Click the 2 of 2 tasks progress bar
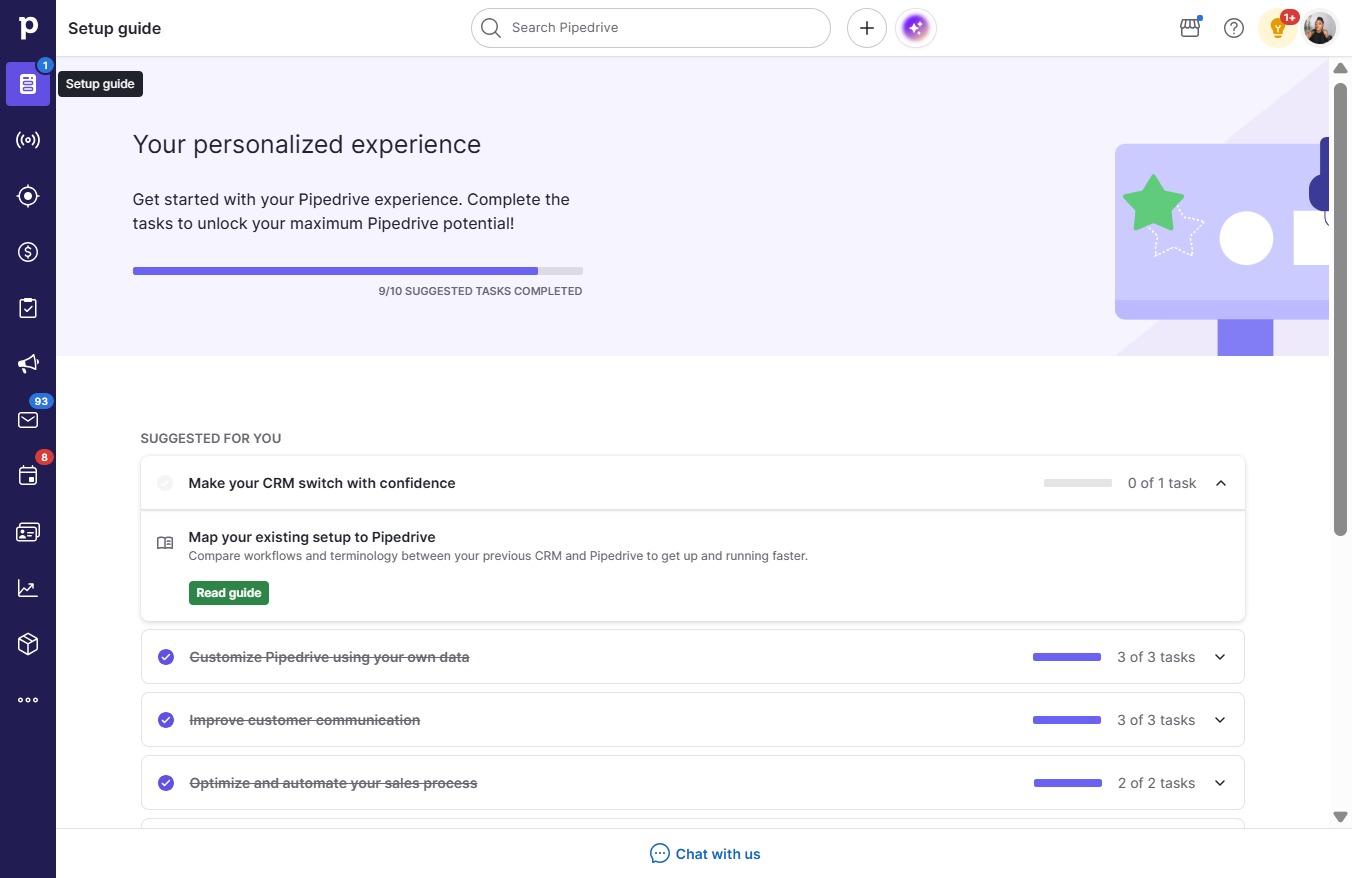 tap(1068, 783)
